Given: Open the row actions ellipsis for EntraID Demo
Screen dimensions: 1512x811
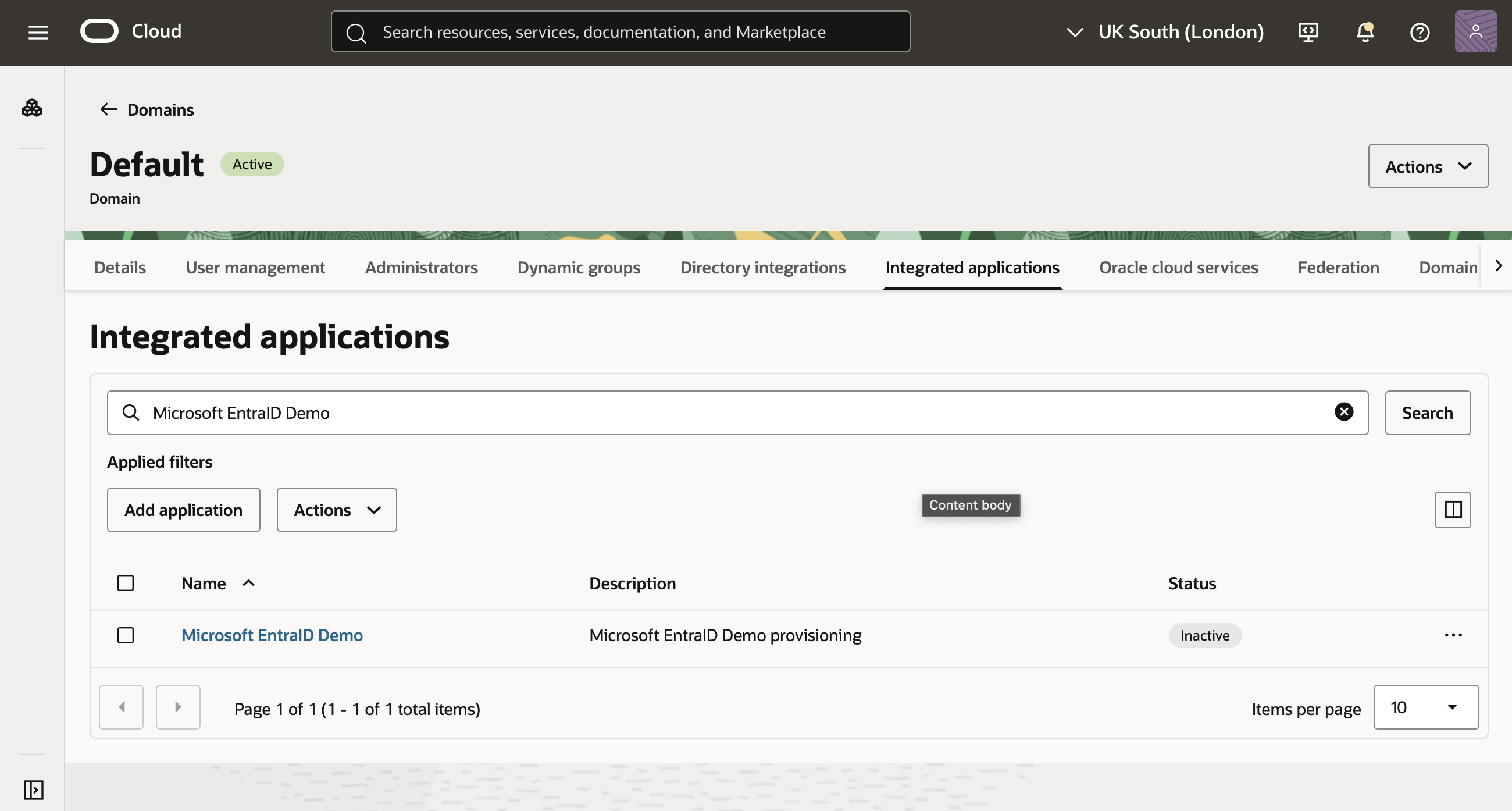Looking at the screenshot, I should [1454, 635].
